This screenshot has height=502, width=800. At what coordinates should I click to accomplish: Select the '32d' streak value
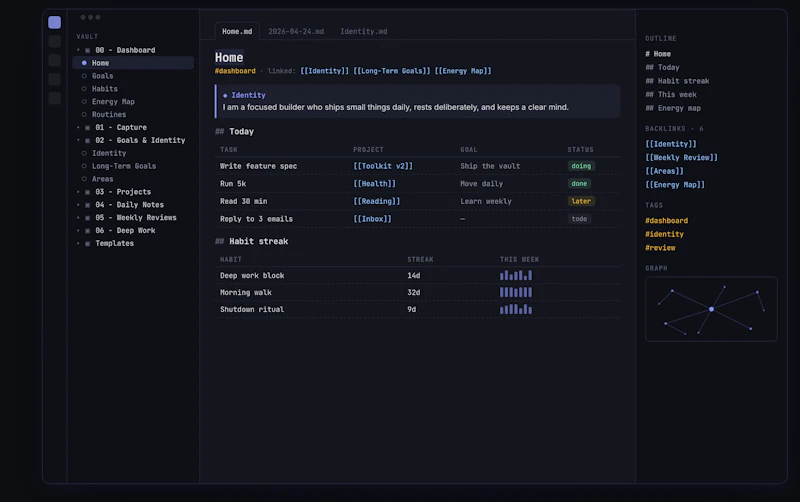click(414, 293)
